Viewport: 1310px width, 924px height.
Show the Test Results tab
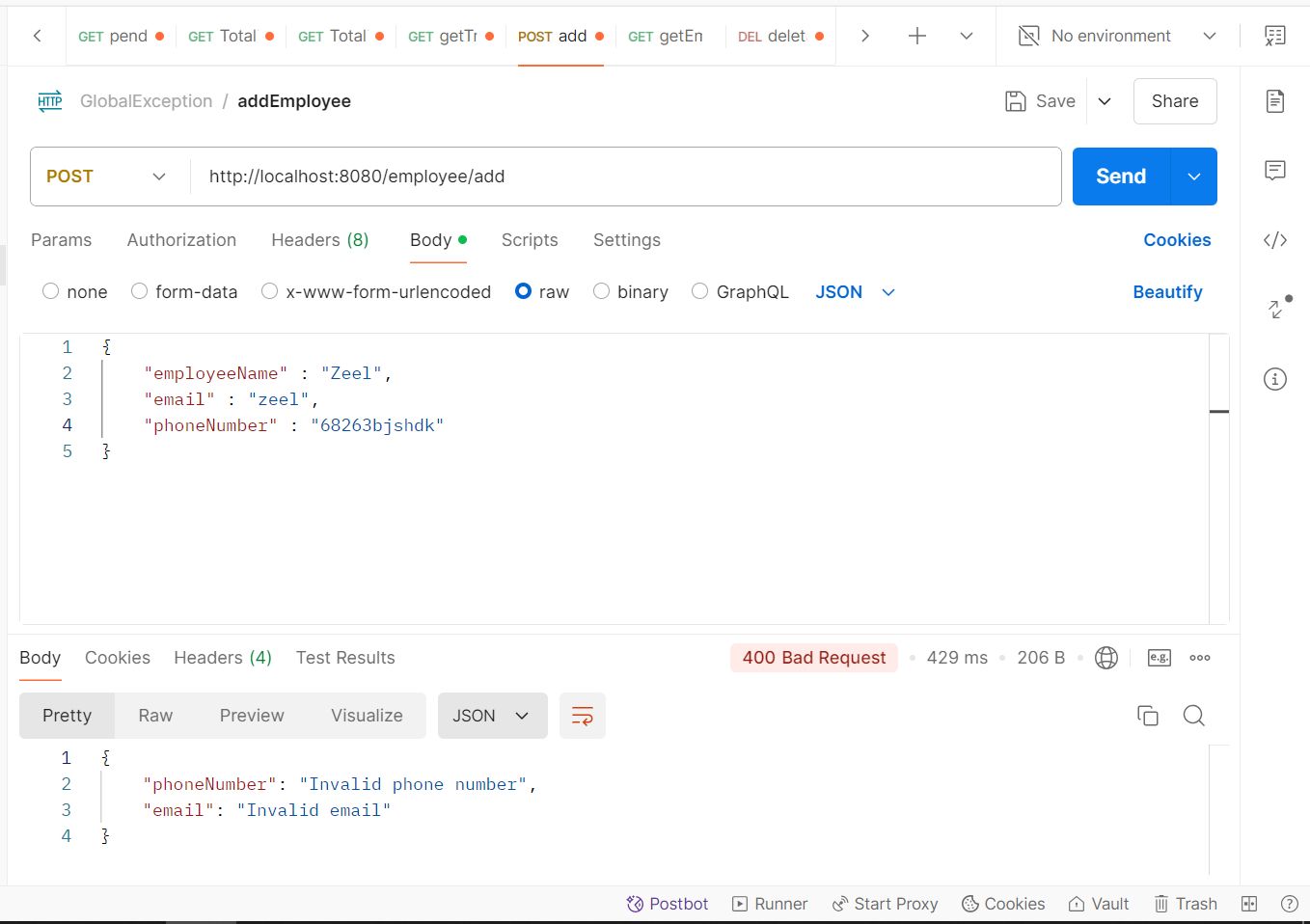[345, 658]
